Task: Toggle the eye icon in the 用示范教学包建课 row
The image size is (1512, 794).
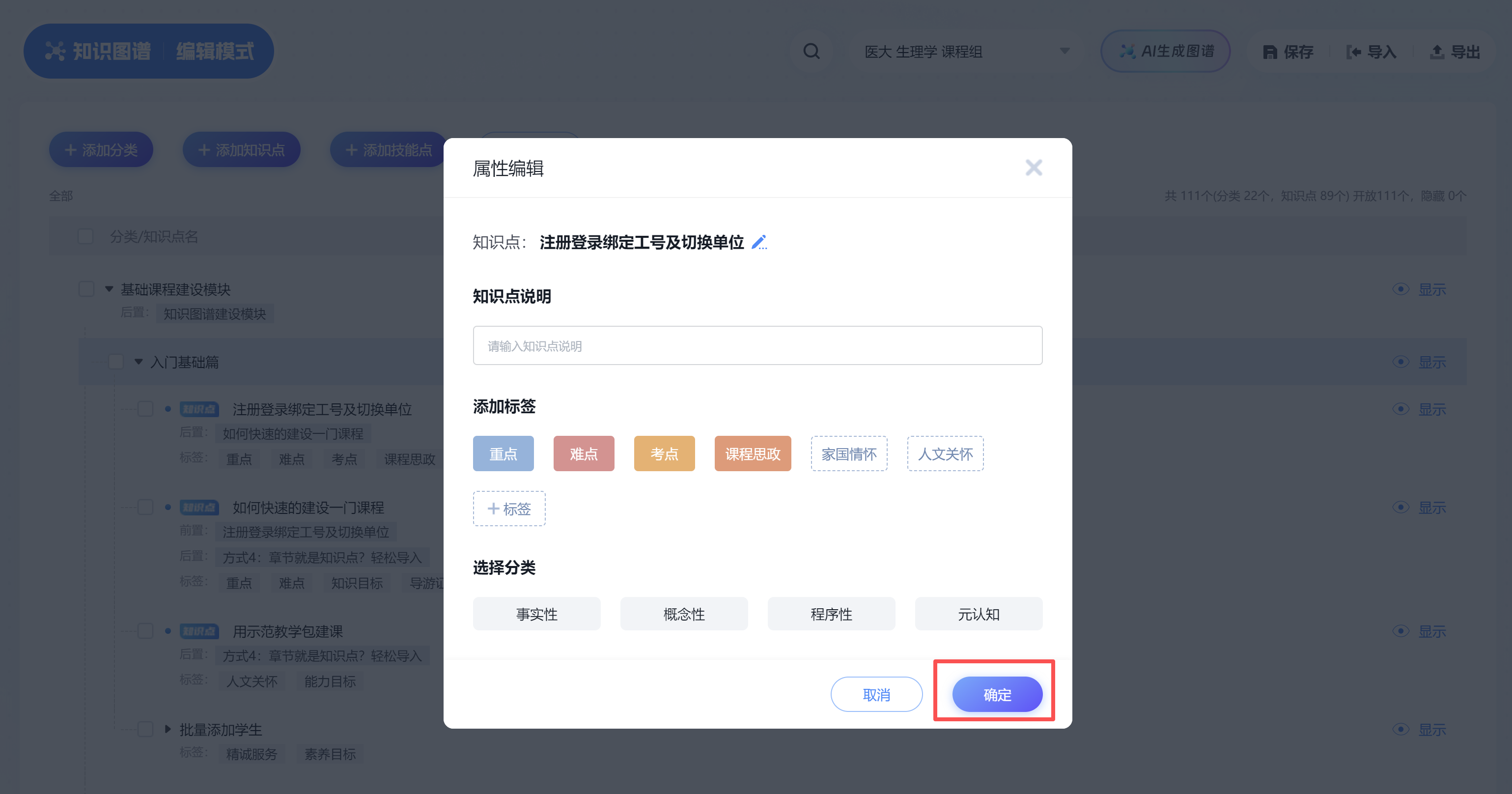Action: pos(1400,631)
